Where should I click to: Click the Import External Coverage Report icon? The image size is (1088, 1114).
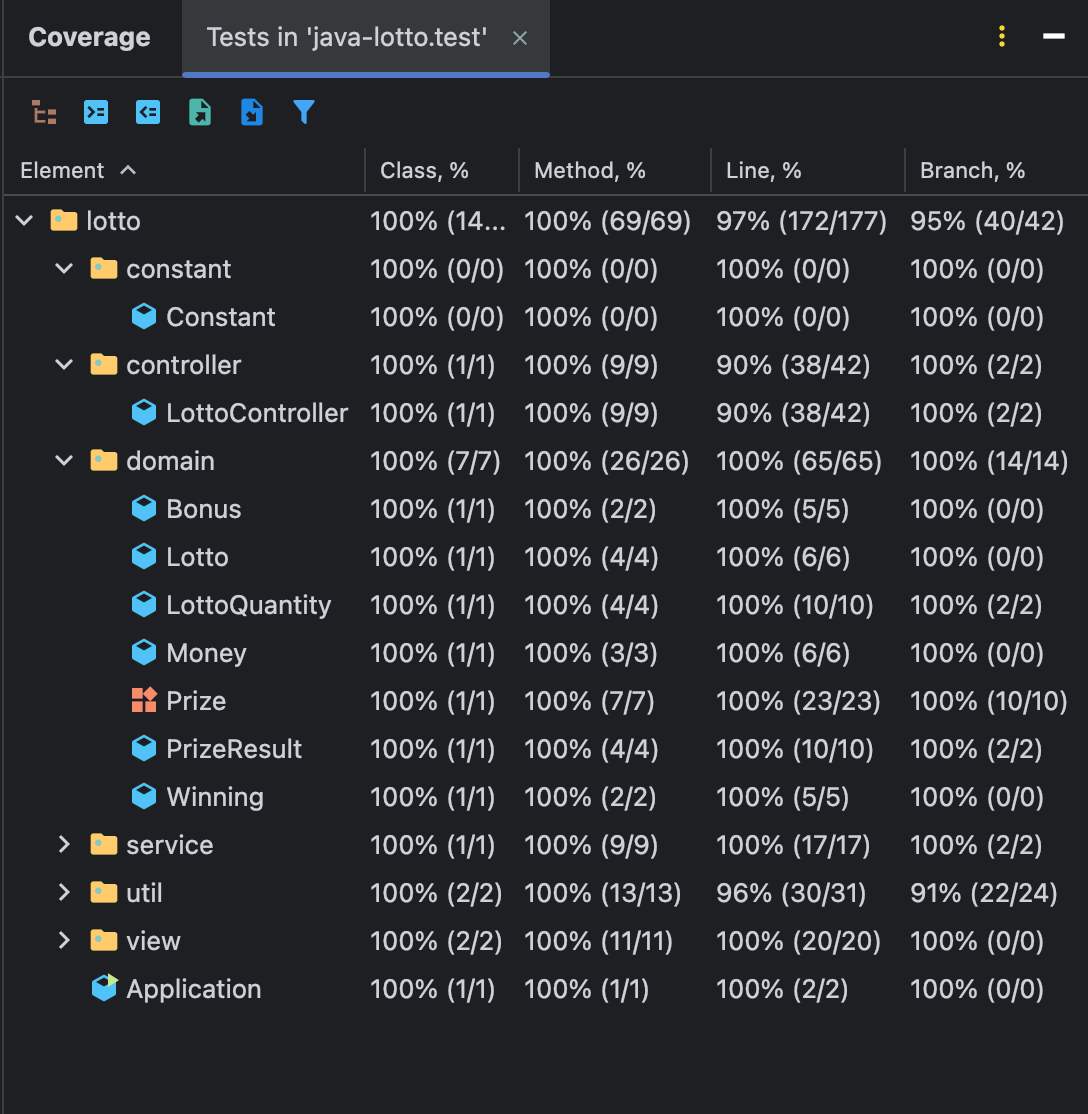tap(252, 112)
